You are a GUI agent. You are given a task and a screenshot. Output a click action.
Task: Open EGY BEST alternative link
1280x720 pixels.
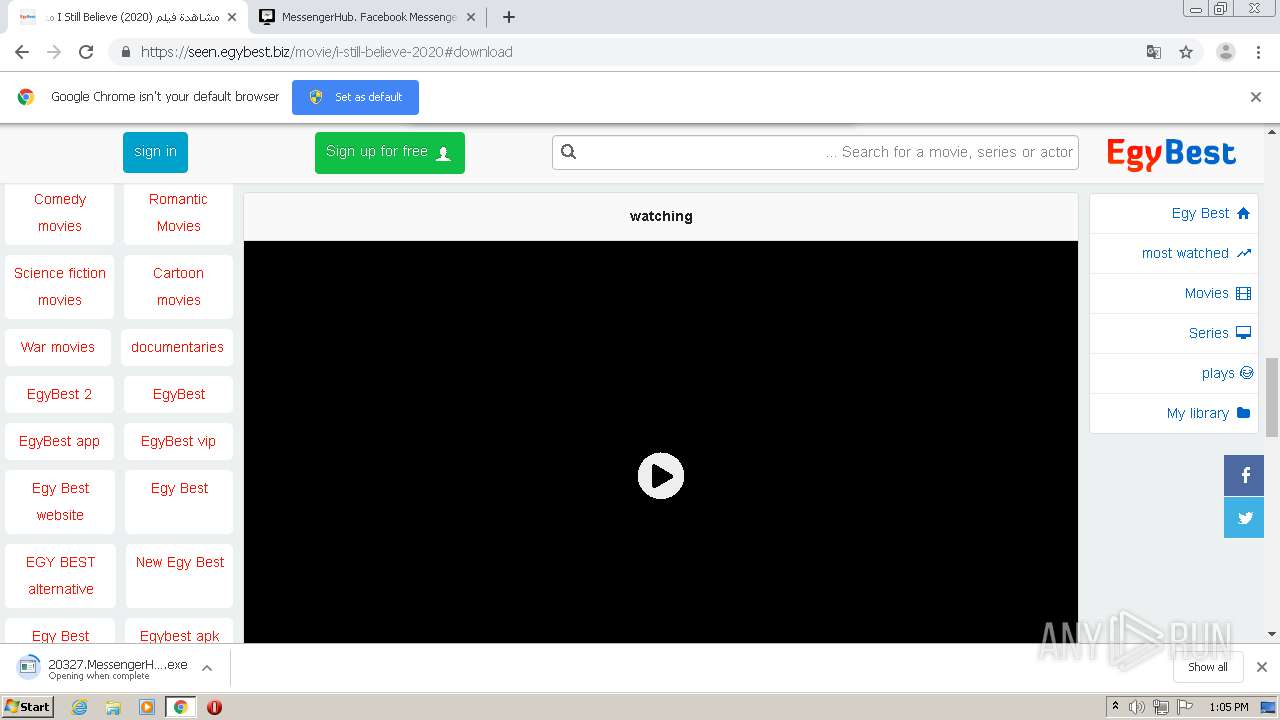pos(60,576)
